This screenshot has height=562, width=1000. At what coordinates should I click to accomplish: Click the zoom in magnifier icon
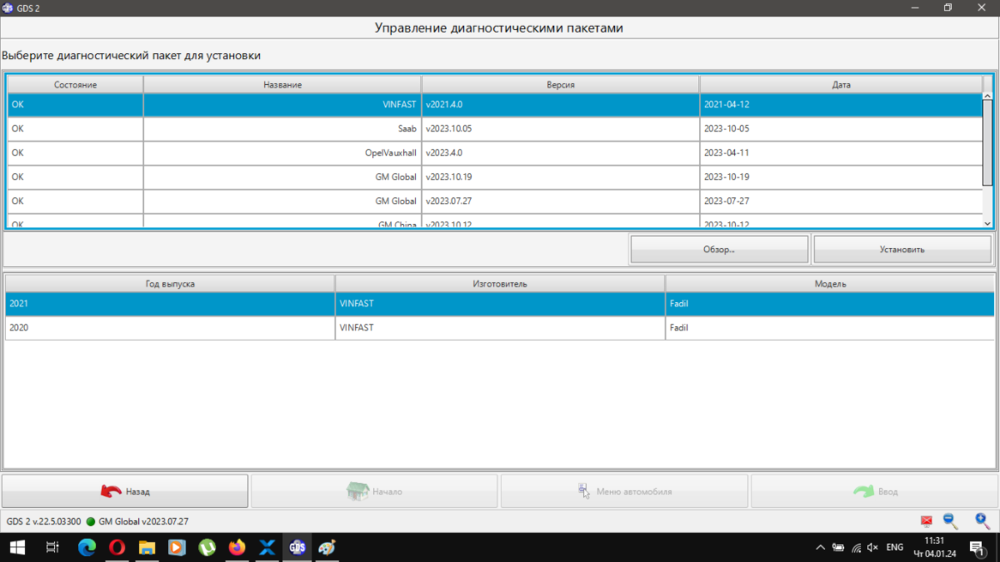[x=982, y=521]
